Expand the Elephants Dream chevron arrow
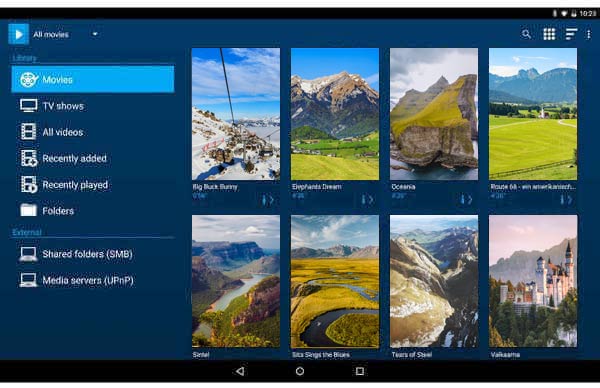 [371, 199]
